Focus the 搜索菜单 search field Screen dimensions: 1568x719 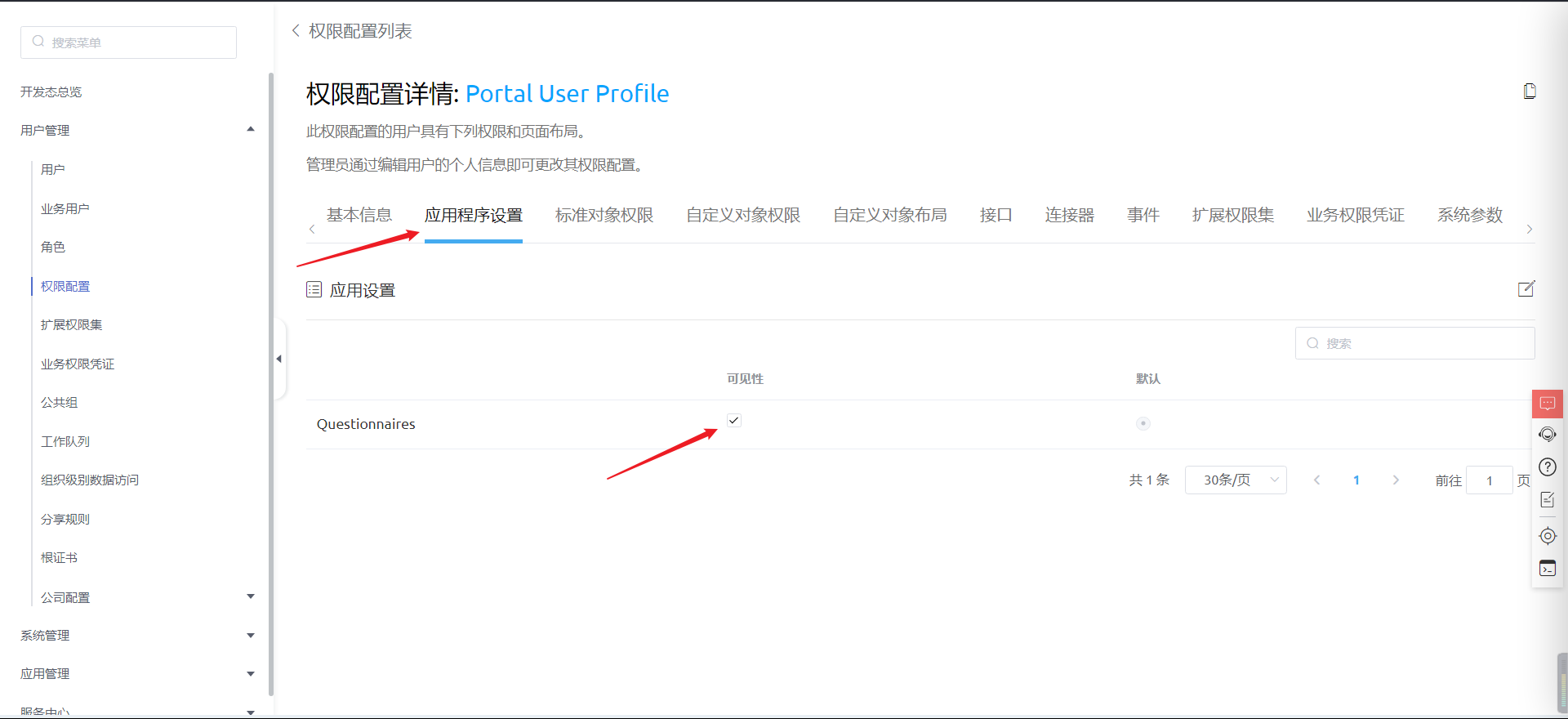[x=128, y=42]
